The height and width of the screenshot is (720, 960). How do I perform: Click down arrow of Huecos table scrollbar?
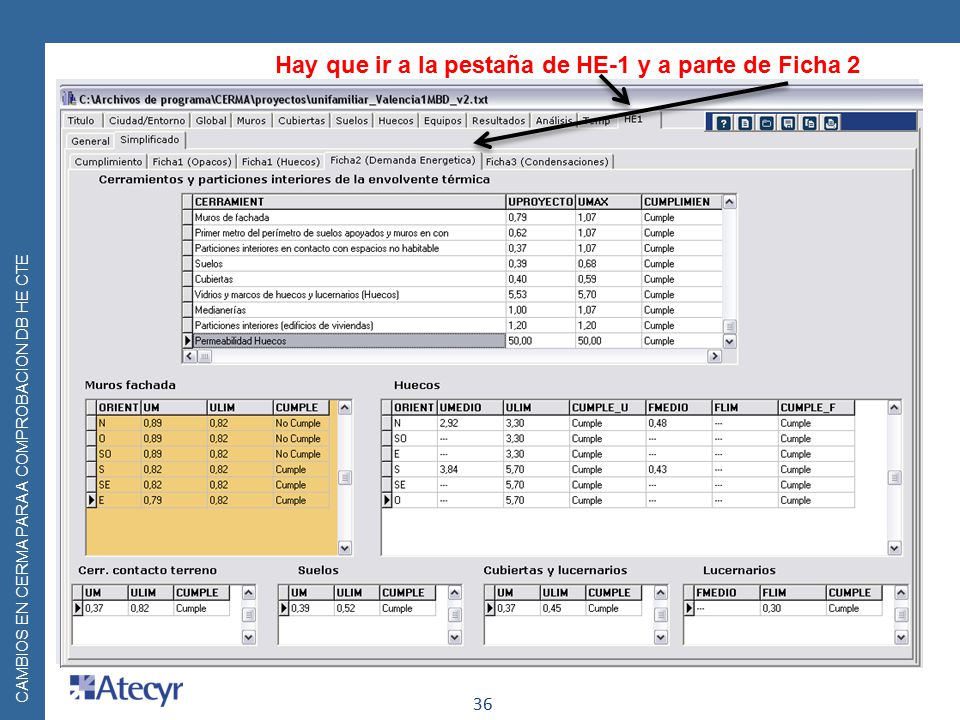point(894,548)
